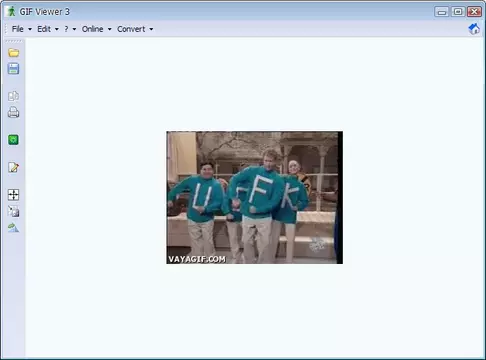Maximize the GIF Viewer window

[458, 12]
